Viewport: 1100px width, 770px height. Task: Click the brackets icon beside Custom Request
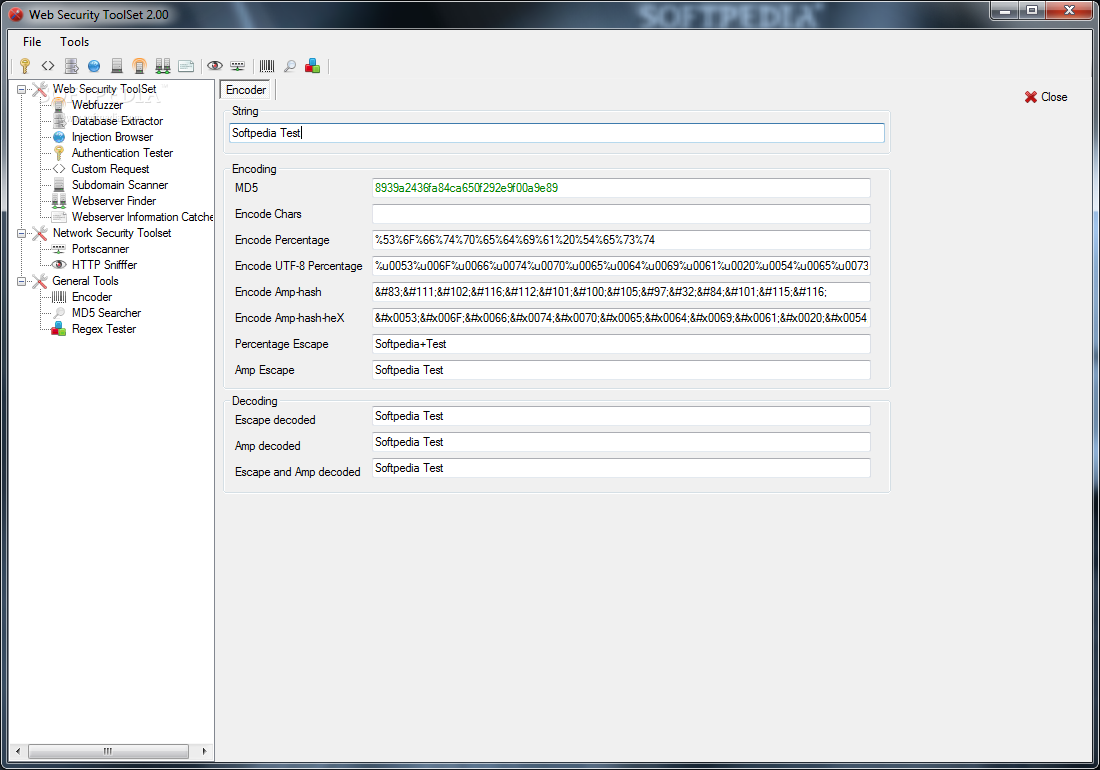60,169
